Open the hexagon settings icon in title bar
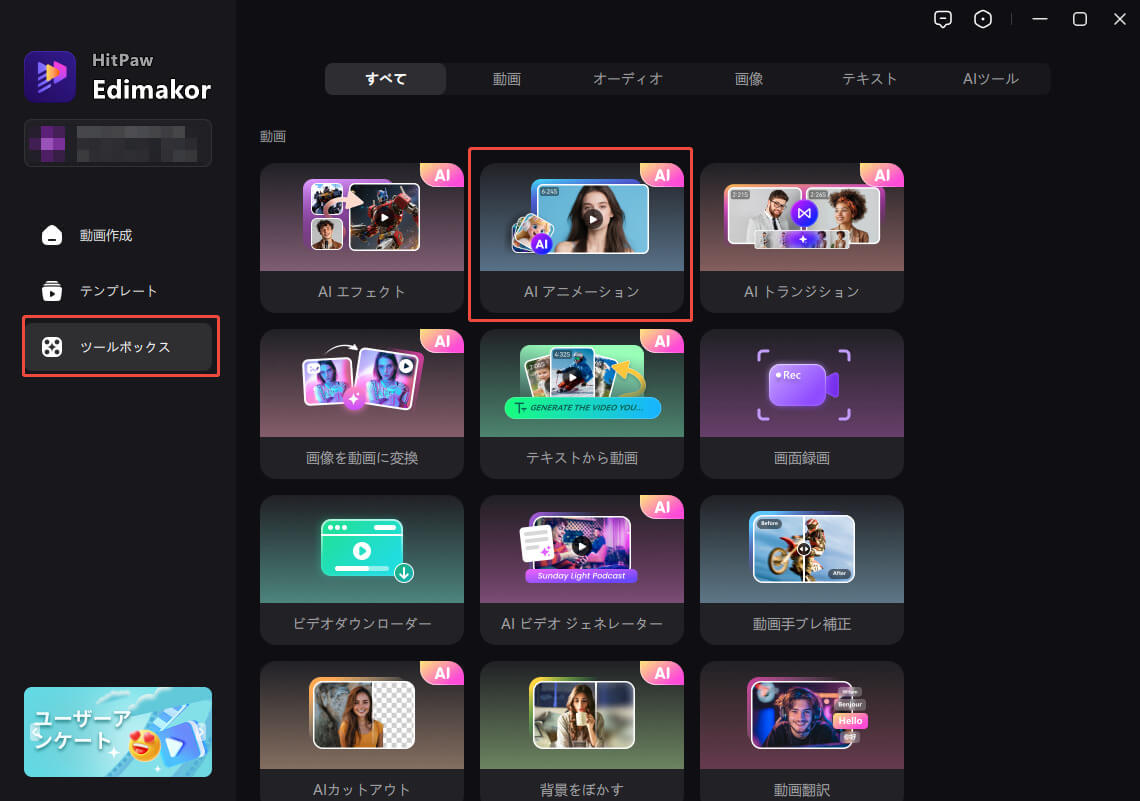Viewport: 1140px width, 801px height. pyautogui.click(x=983, y=19)
